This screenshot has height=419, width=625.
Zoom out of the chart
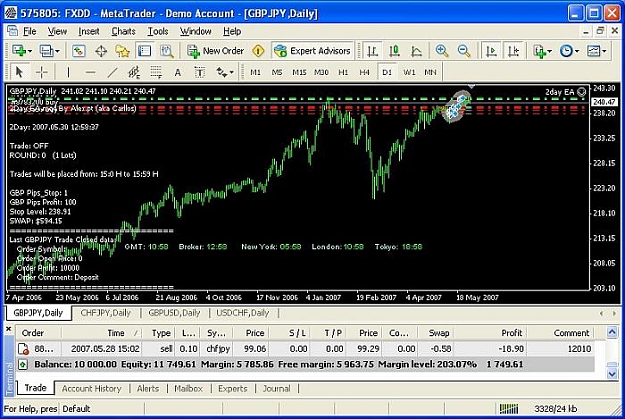pos(464,51)
